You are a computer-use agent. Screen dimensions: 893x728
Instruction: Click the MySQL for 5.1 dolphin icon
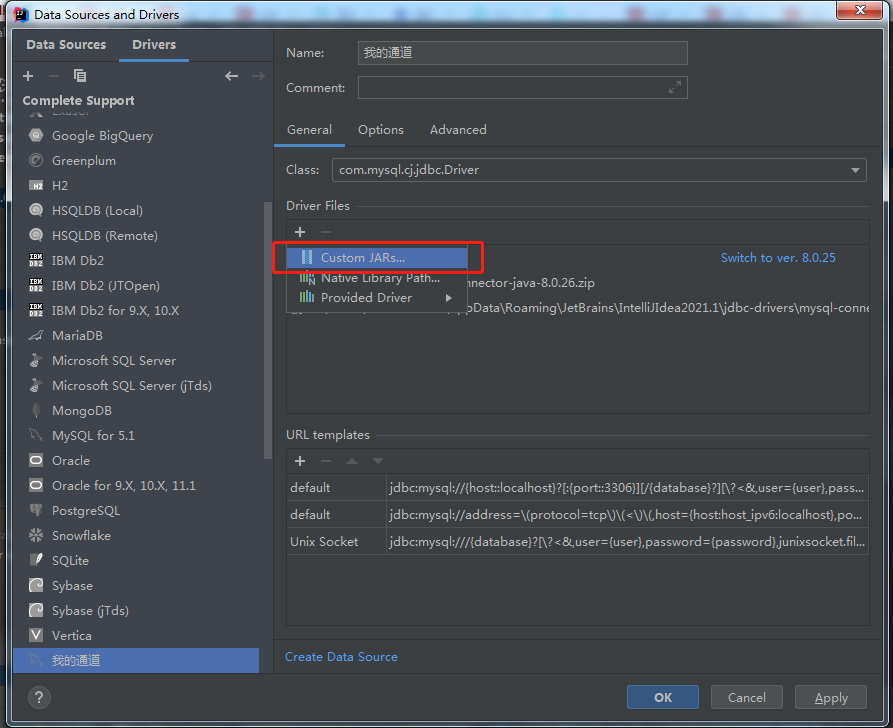coord(36,436)
